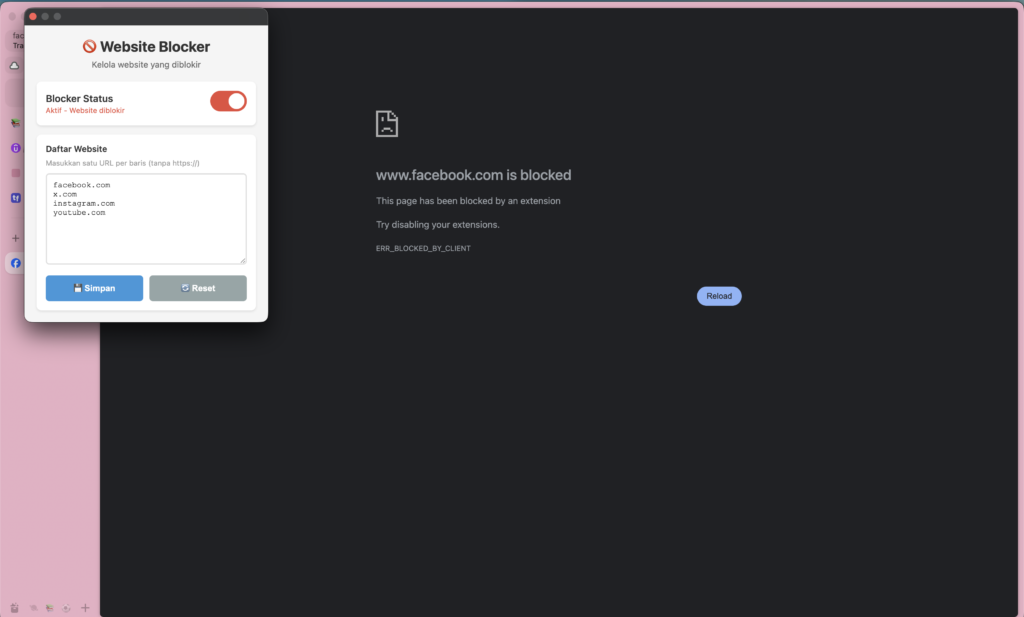
Task: Toggle the Blocker Status switch off
Action: tap(228, 101)
